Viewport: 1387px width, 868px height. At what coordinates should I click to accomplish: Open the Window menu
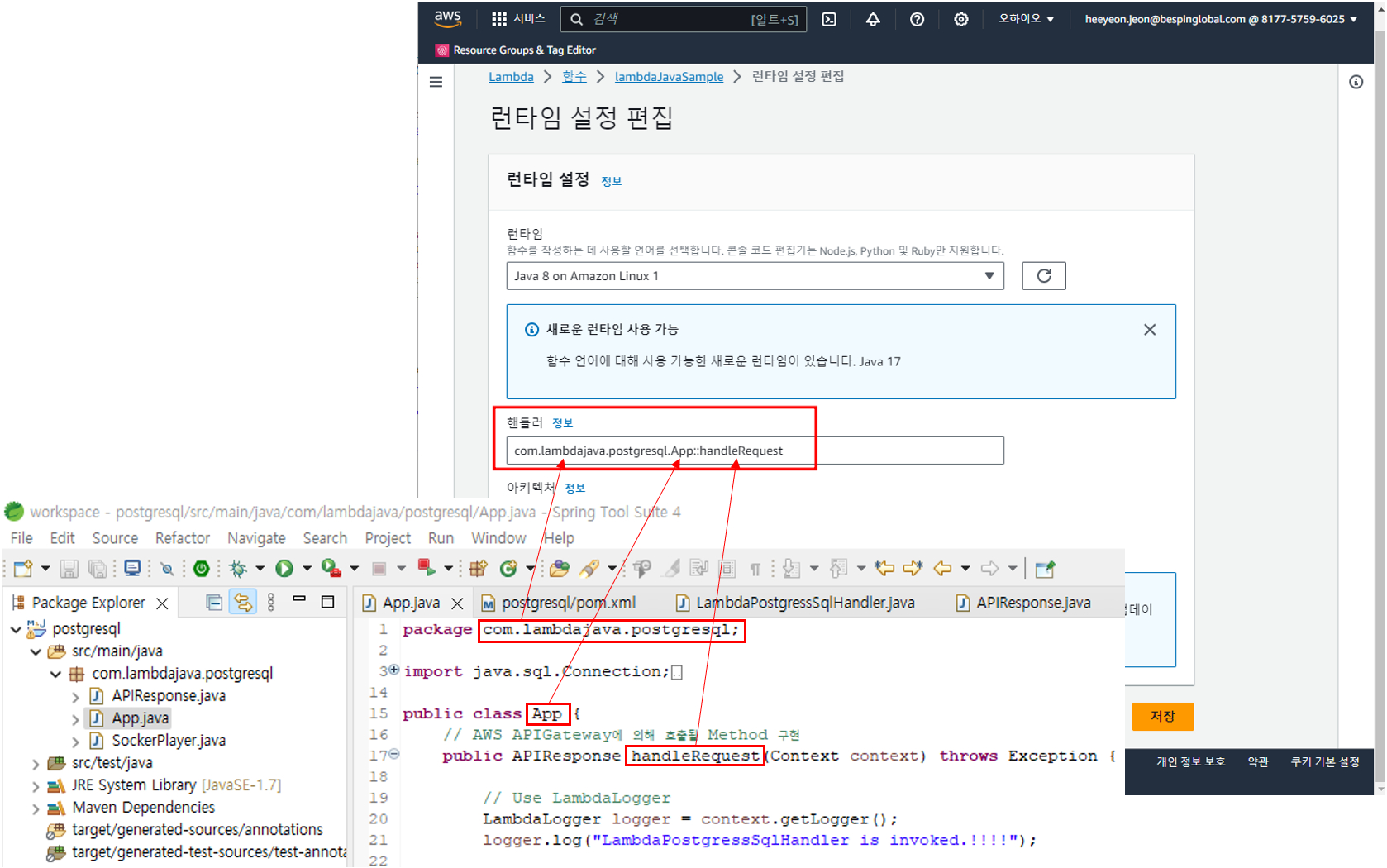(x=498, y=538)
